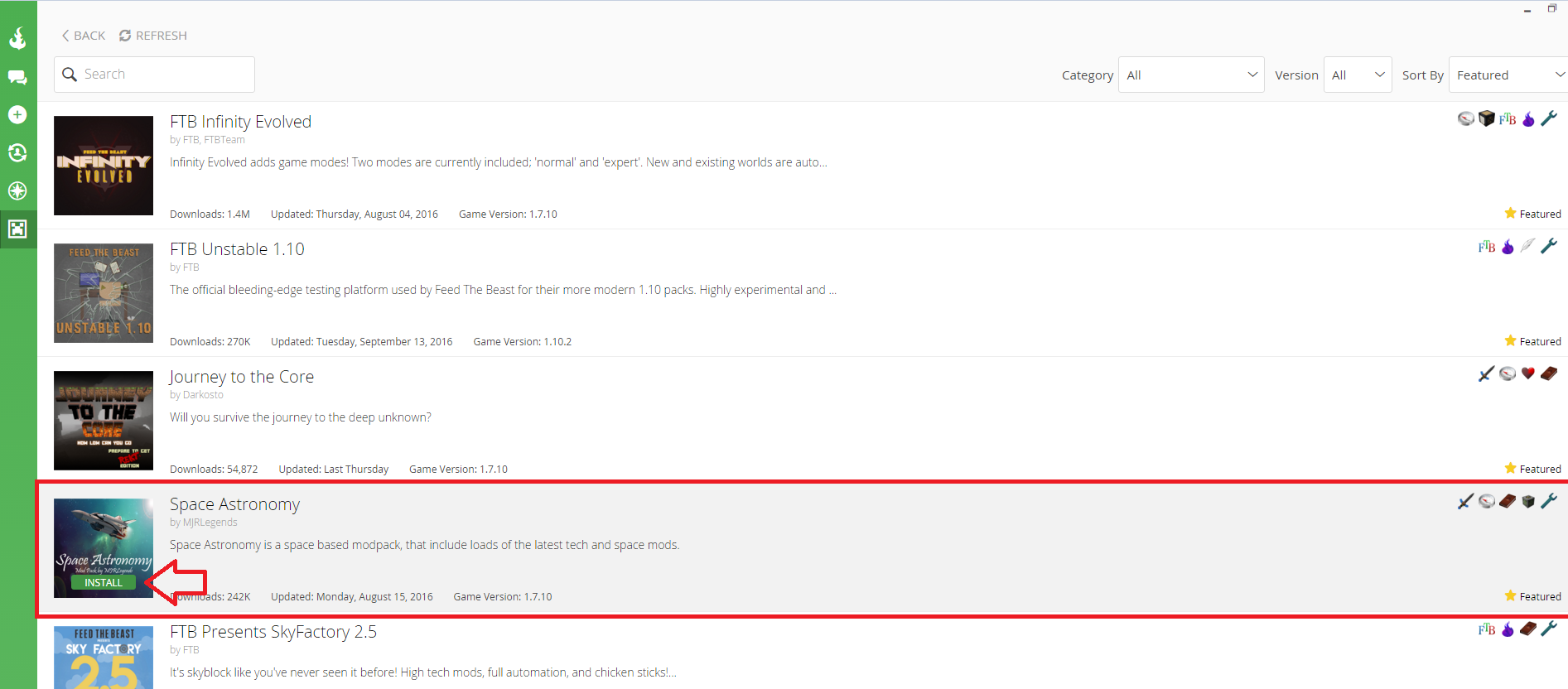1568x689 pixels.
Task: Focus the Search input field
Action: click(154, 75)
